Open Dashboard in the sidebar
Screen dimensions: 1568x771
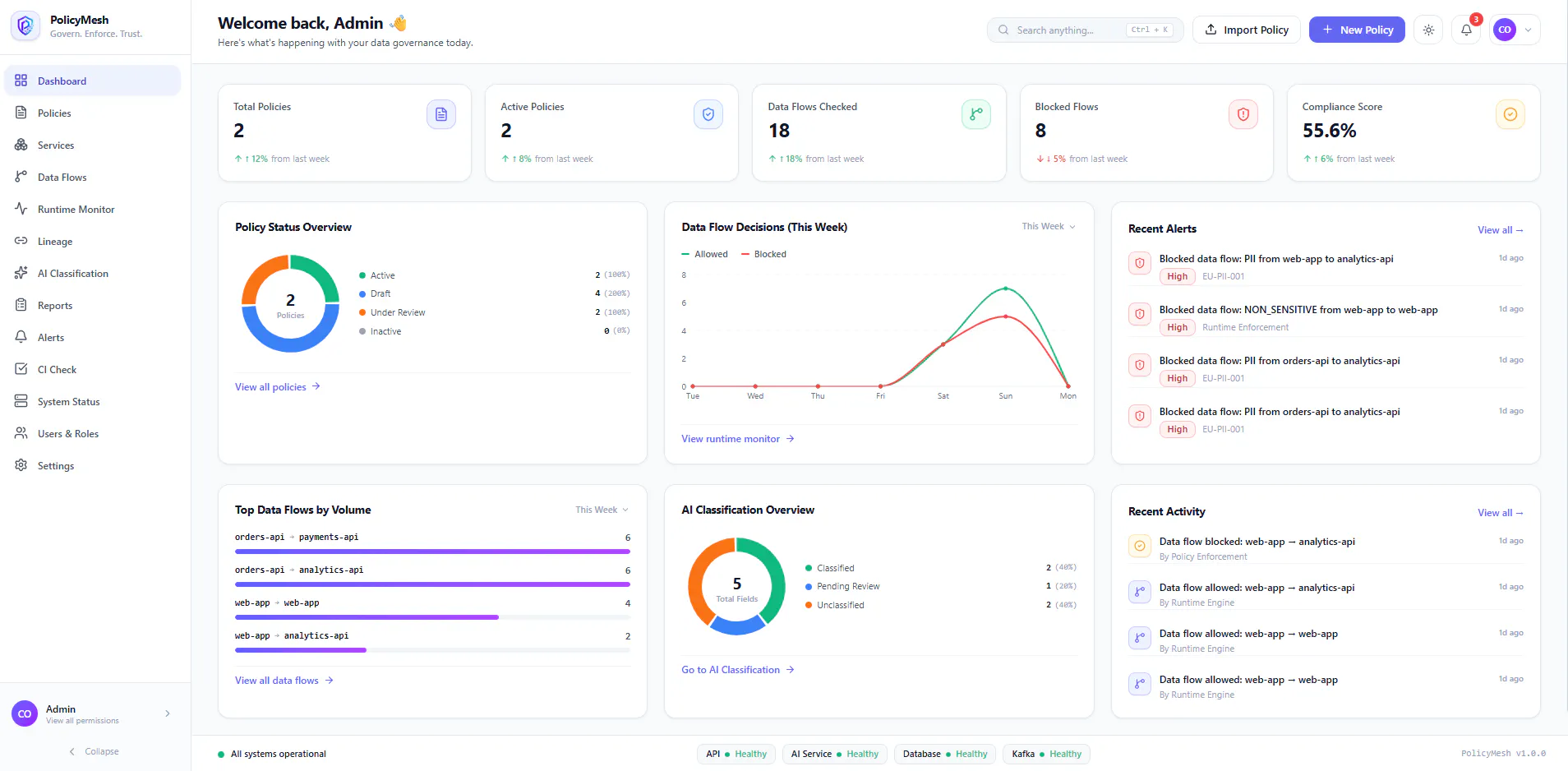pos(92,81)
